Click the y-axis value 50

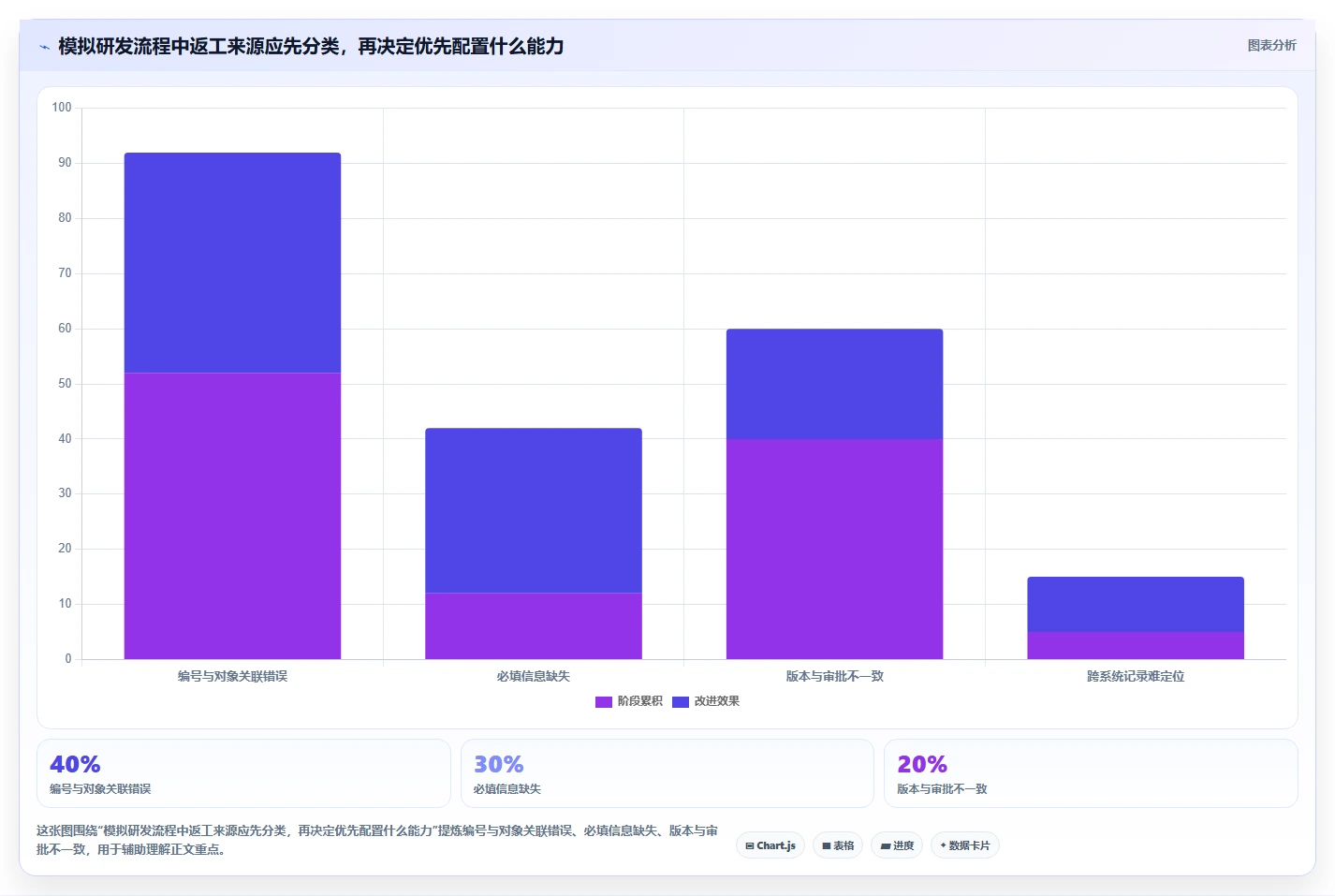click(65, 384)
